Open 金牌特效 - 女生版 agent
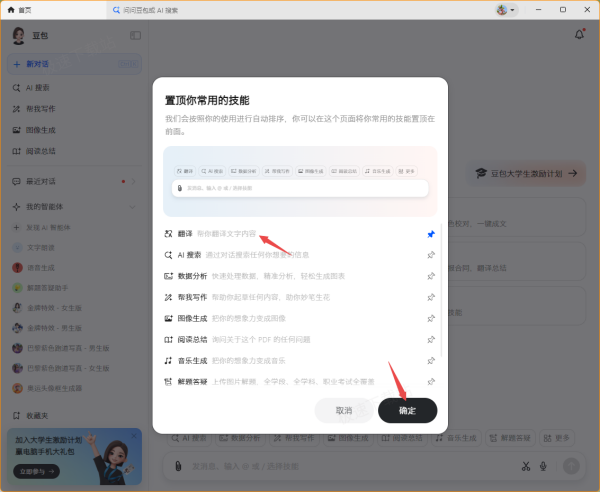The height and width of the screenshot is (492, 600). 74,308
